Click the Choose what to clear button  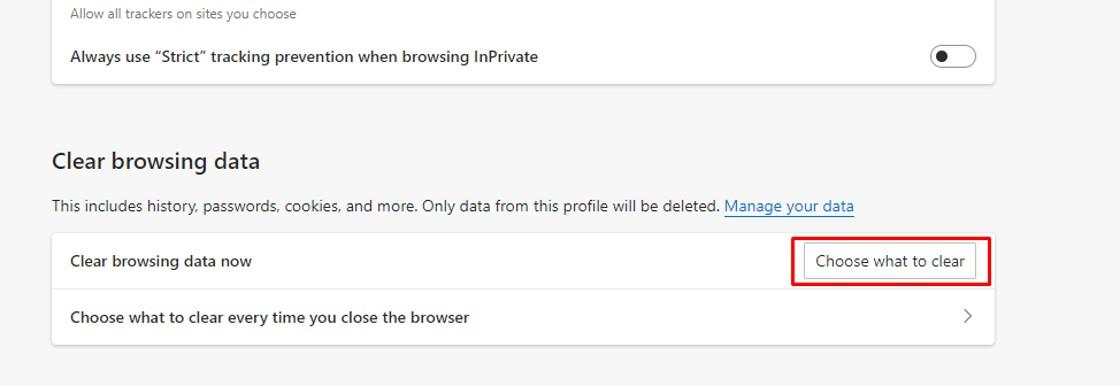pyautogui.click(x=890, y=261)
